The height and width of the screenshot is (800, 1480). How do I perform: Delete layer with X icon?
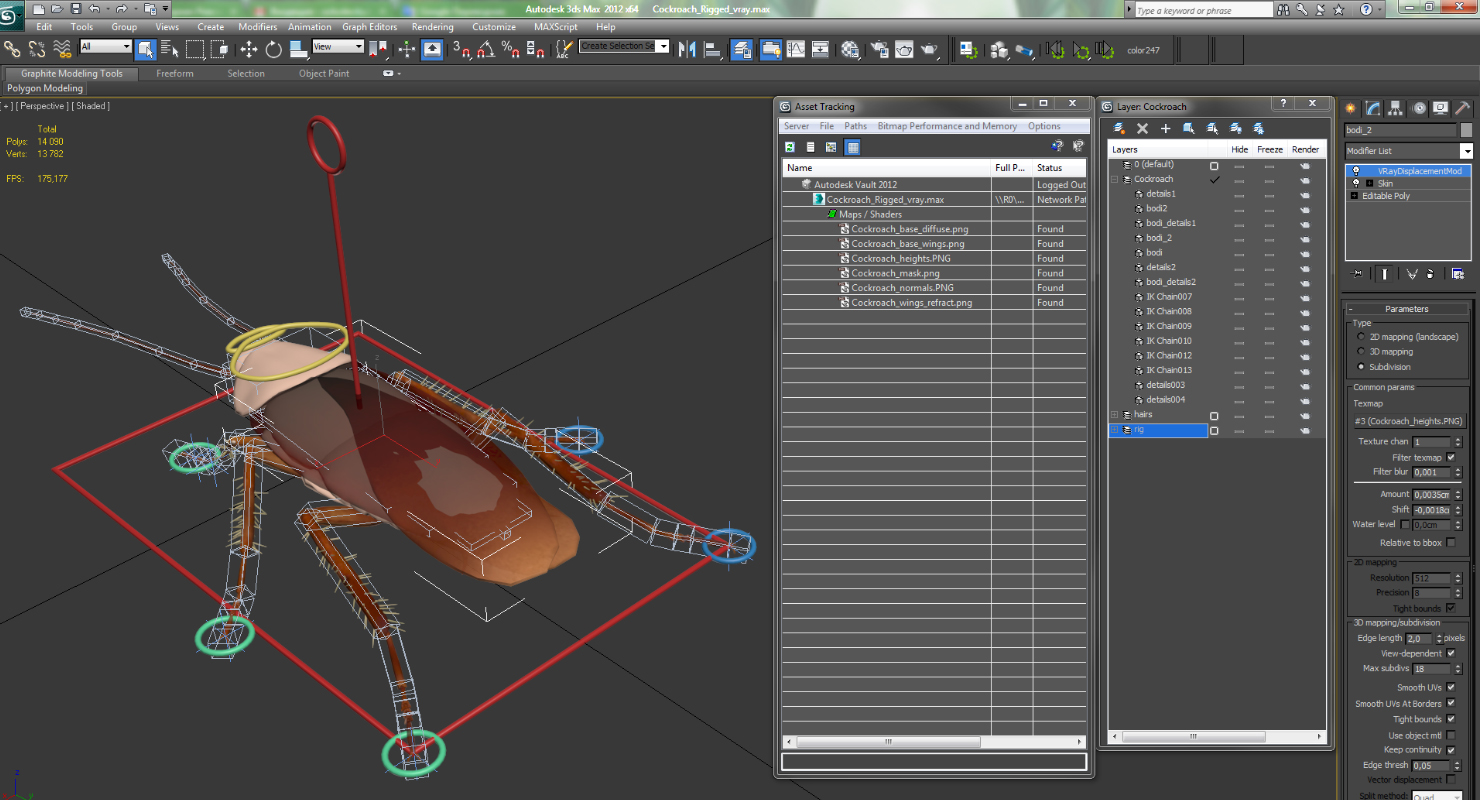pos(1143,128)
